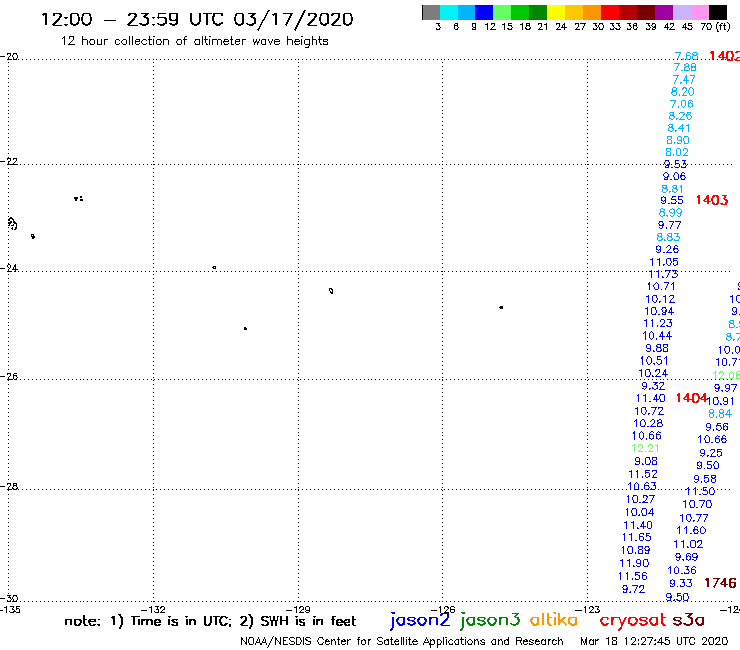The image size is (740, 650).
Task: Click the value '9.06'
Action: [674, 176]
